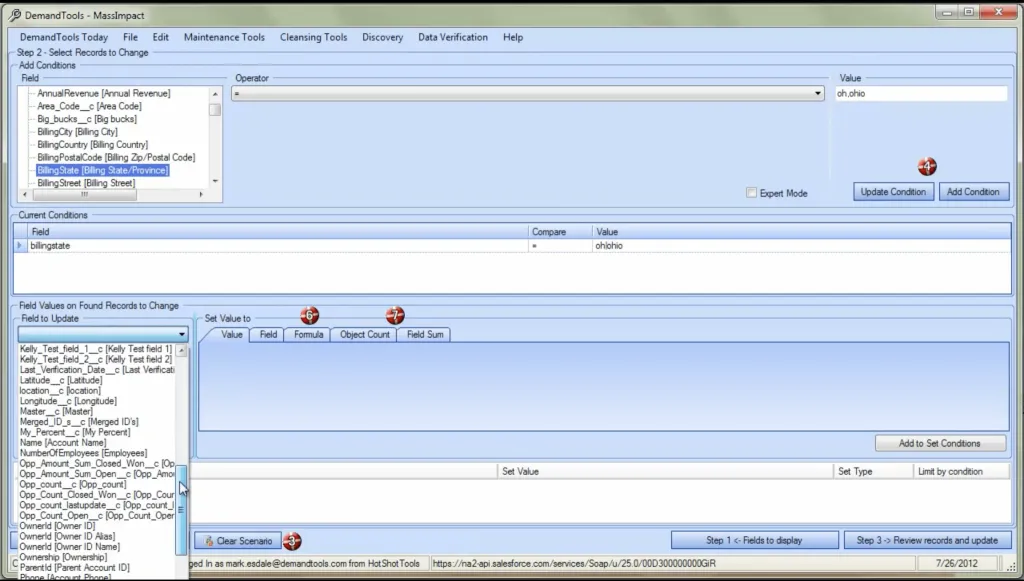Viewport: 1024px width, 581px height.
Task: Choose Opp_Amount_Sum_Closed_Won__c from the list
Action: click(x=97, y=463)
